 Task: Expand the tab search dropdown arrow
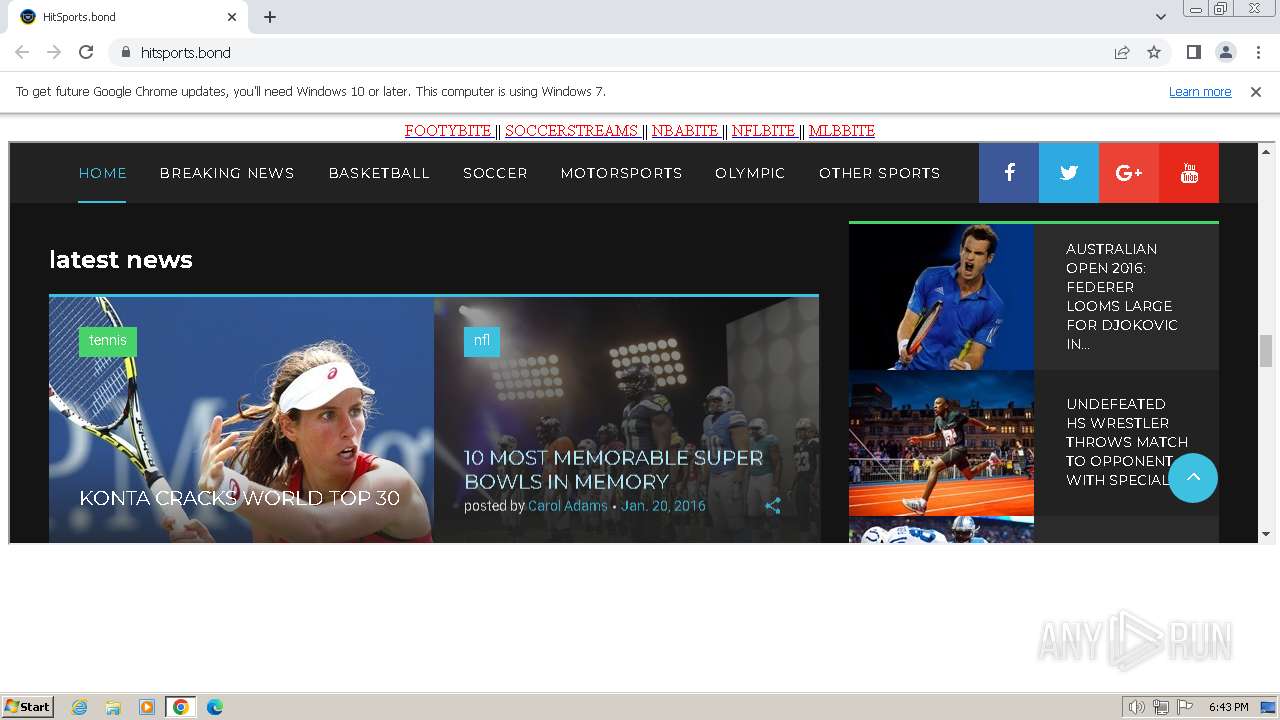1161,16
